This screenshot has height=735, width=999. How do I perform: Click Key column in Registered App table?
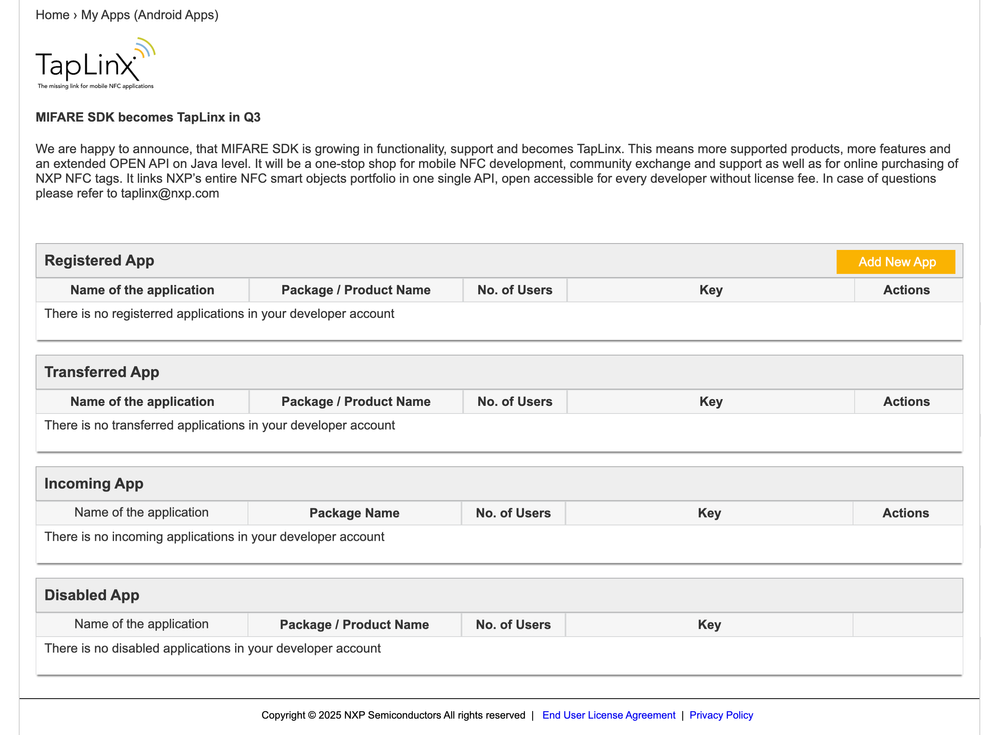click(710, 290)
